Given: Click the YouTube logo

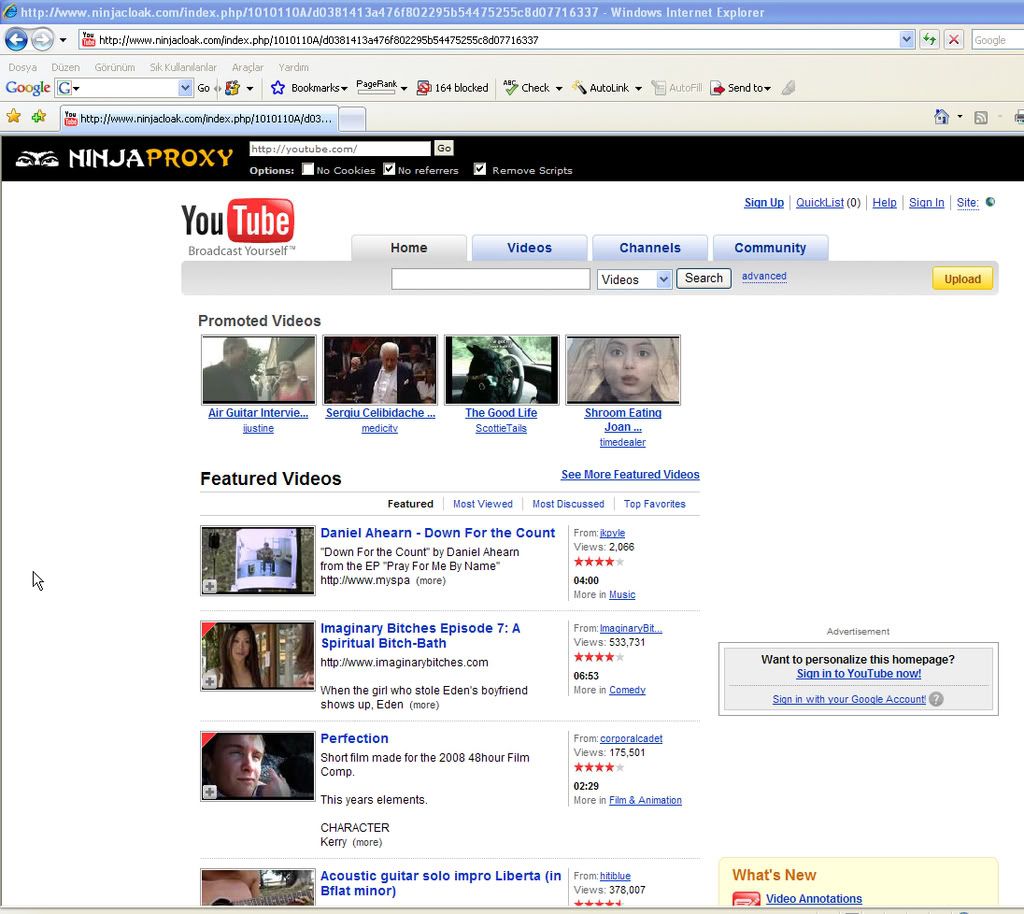Looking at the screenshot, I should [x=238, y=227].
